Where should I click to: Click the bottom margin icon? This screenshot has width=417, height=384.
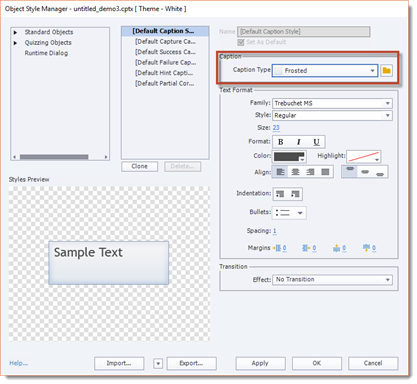click(x=366, y=248)
